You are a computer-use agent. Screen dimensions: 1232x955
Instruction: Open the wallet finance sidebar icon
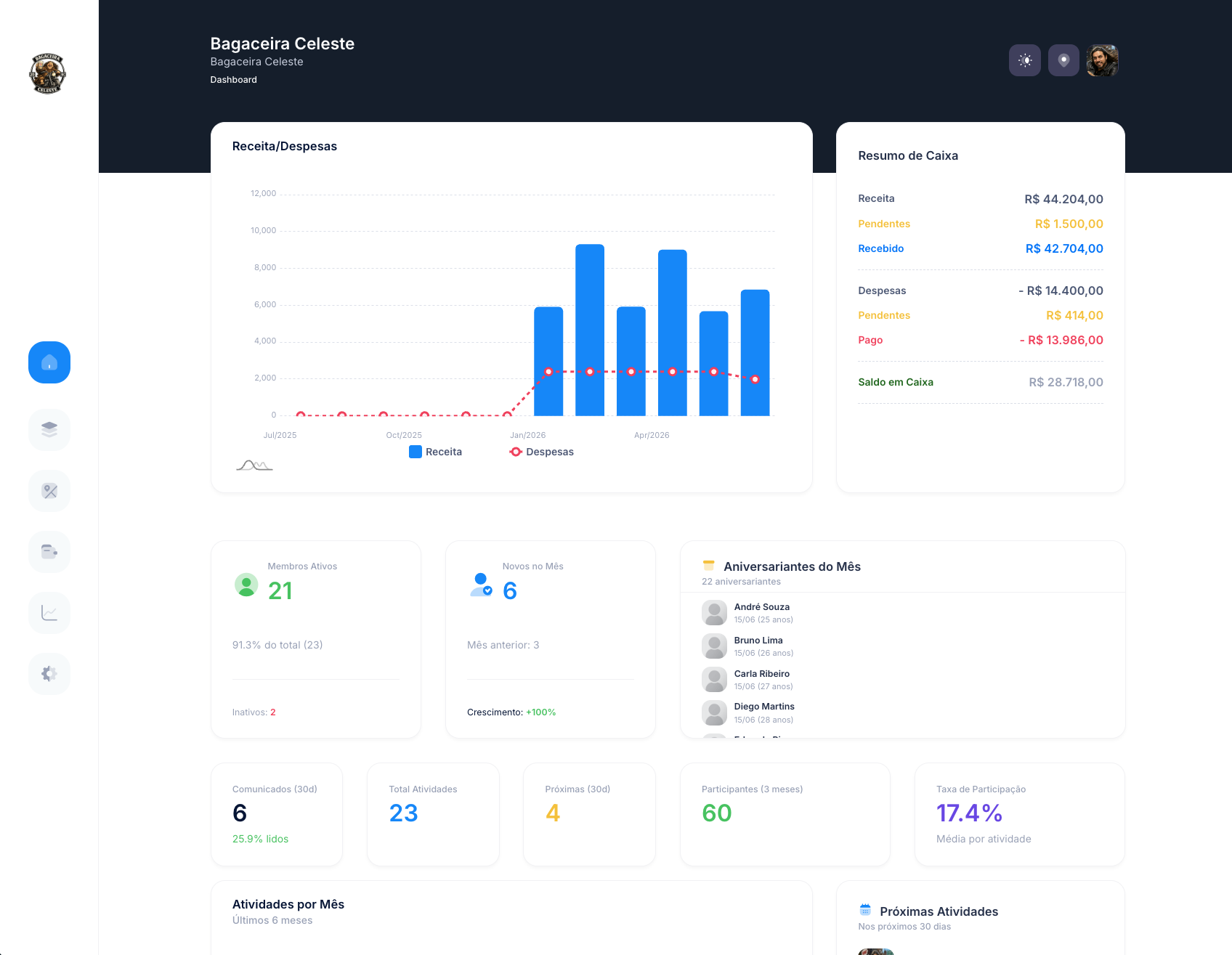click(x=49, y=552)
